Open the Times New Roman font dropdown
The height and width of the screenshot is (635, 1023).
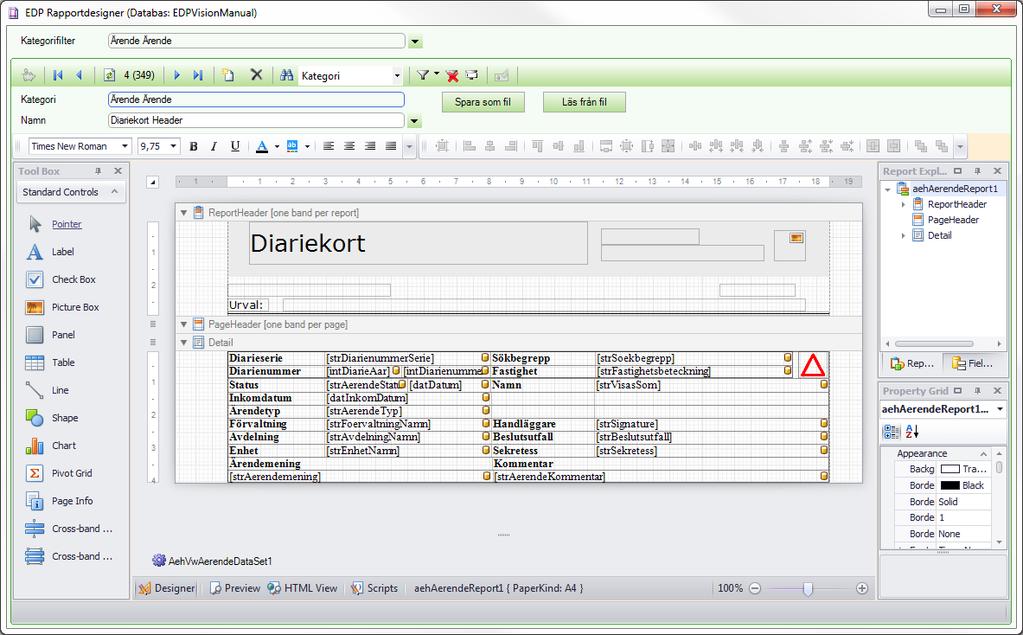click(125, 146)
